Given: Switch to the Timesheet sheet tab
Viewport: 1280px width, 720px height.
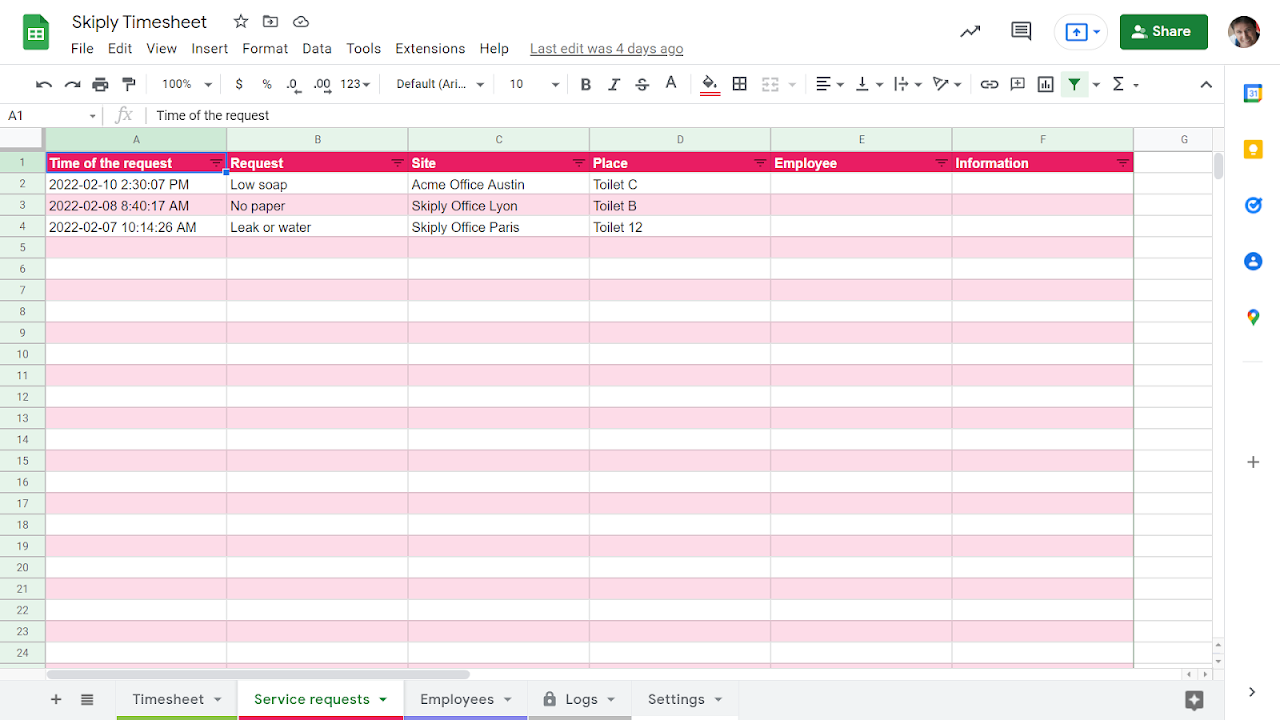Looking at the screenshot, I should (x=177, y=700).
